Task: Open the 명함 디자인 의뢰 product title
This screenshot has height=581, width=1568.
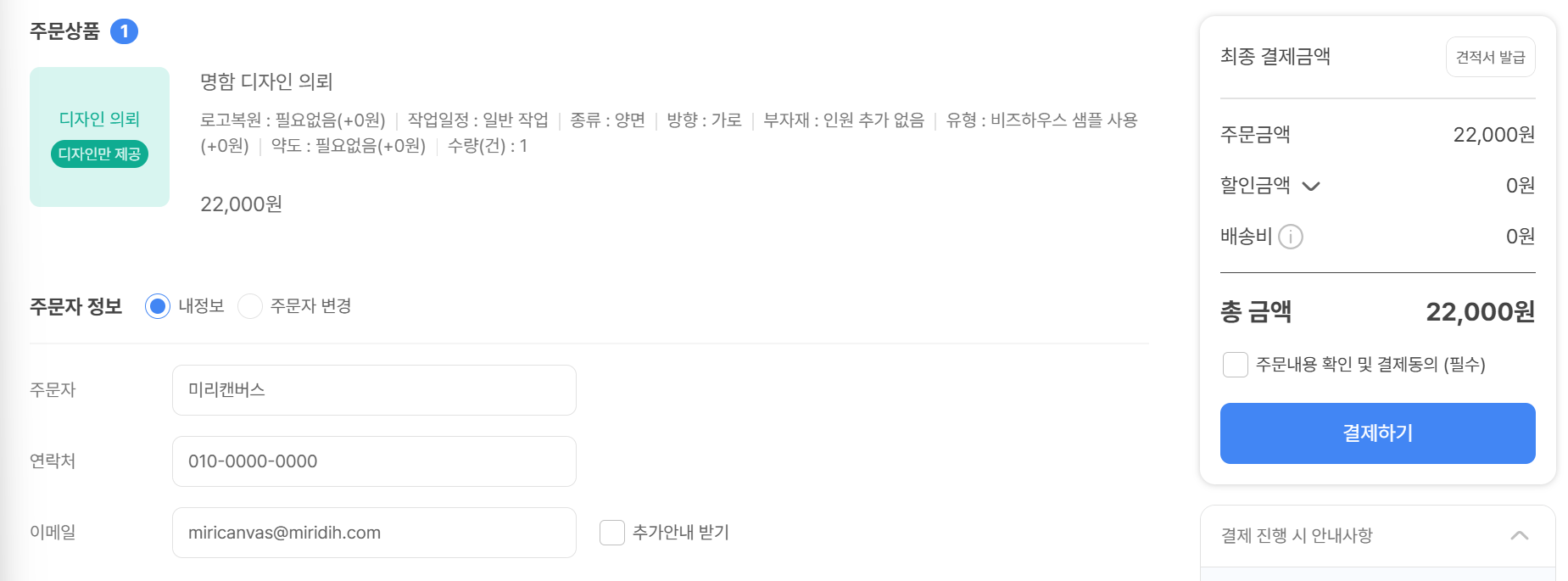Action: pos(266,81)
